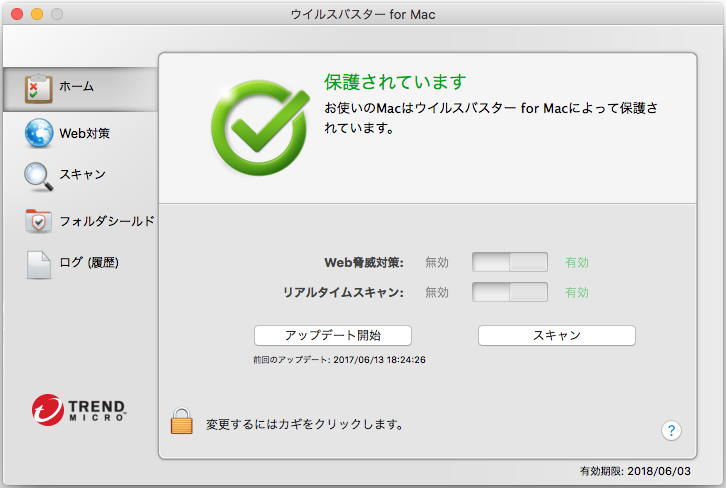Click the リアルタイムスキャン: label
Image resolution: width=726 pixels, height=488 pixels.
(x=343, y=293)
